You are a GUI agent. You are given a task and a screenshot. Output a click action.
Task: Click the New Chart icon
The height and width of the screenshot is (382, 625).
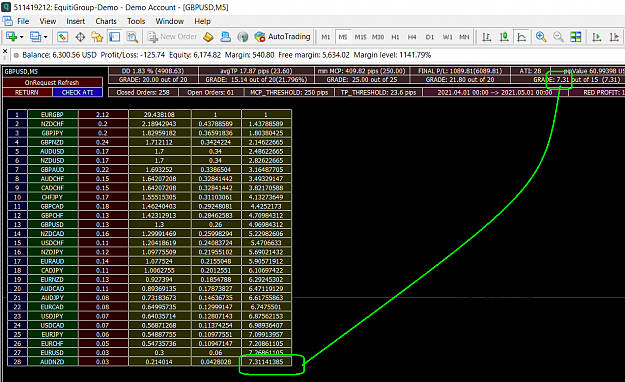tap(11, 37)
